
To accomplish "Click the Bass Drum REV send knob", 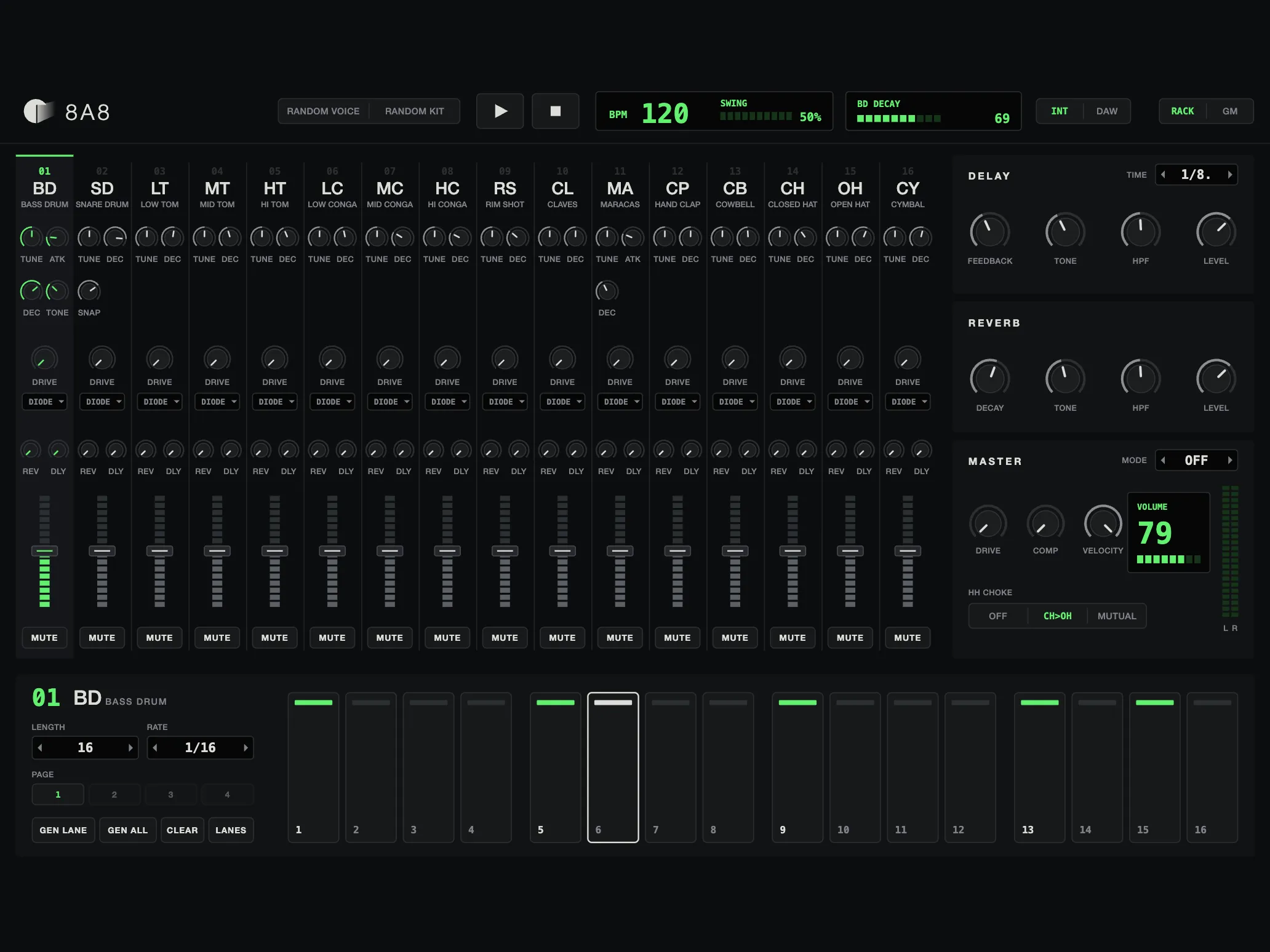I will 31,450.
